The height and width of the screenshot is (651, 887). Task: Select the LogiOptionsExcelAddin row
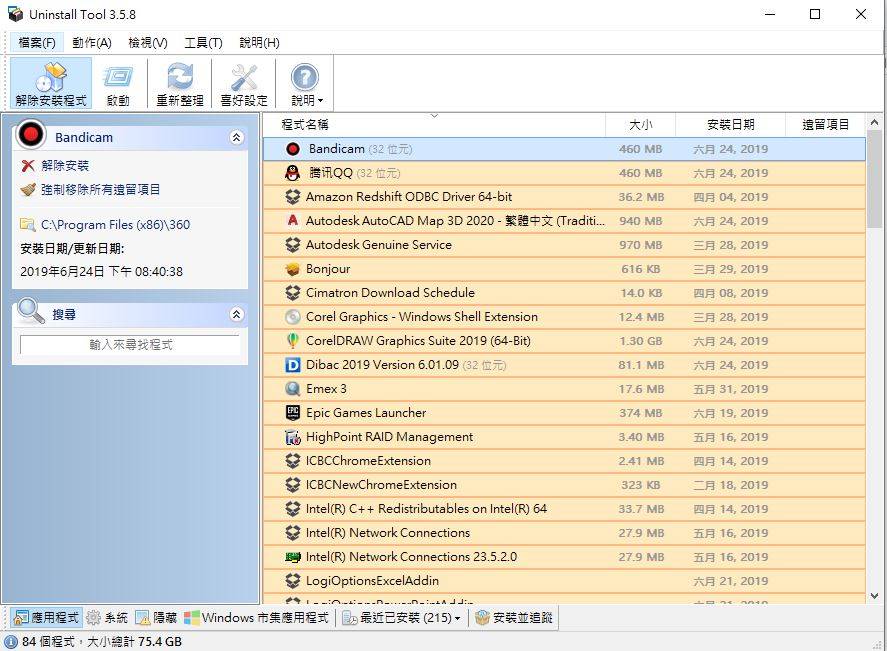(564, 581)
